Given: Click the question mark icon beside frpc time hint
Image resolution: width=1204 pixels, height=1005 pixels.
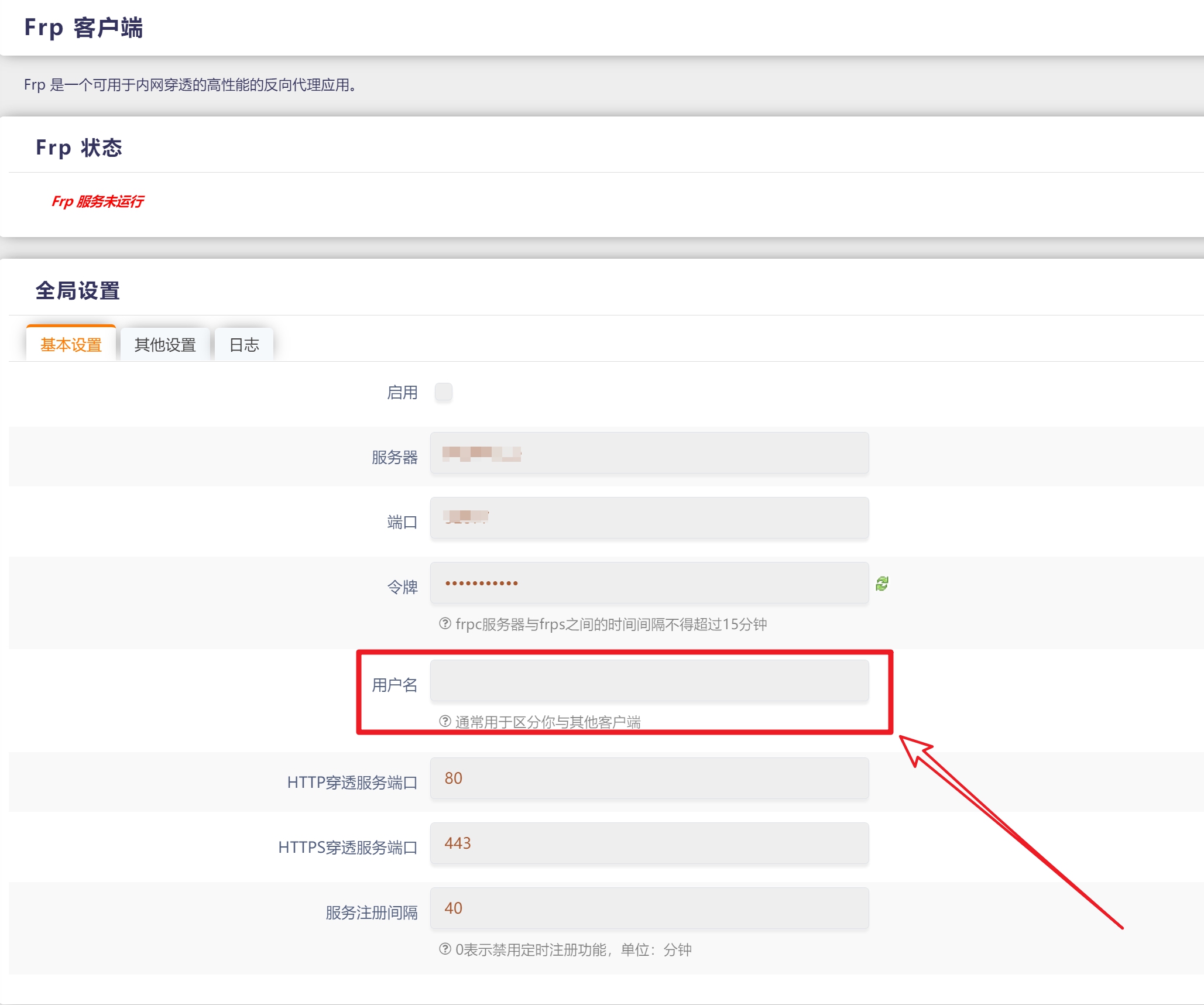Looking at the screenshot, I should (x=443, y=625).
